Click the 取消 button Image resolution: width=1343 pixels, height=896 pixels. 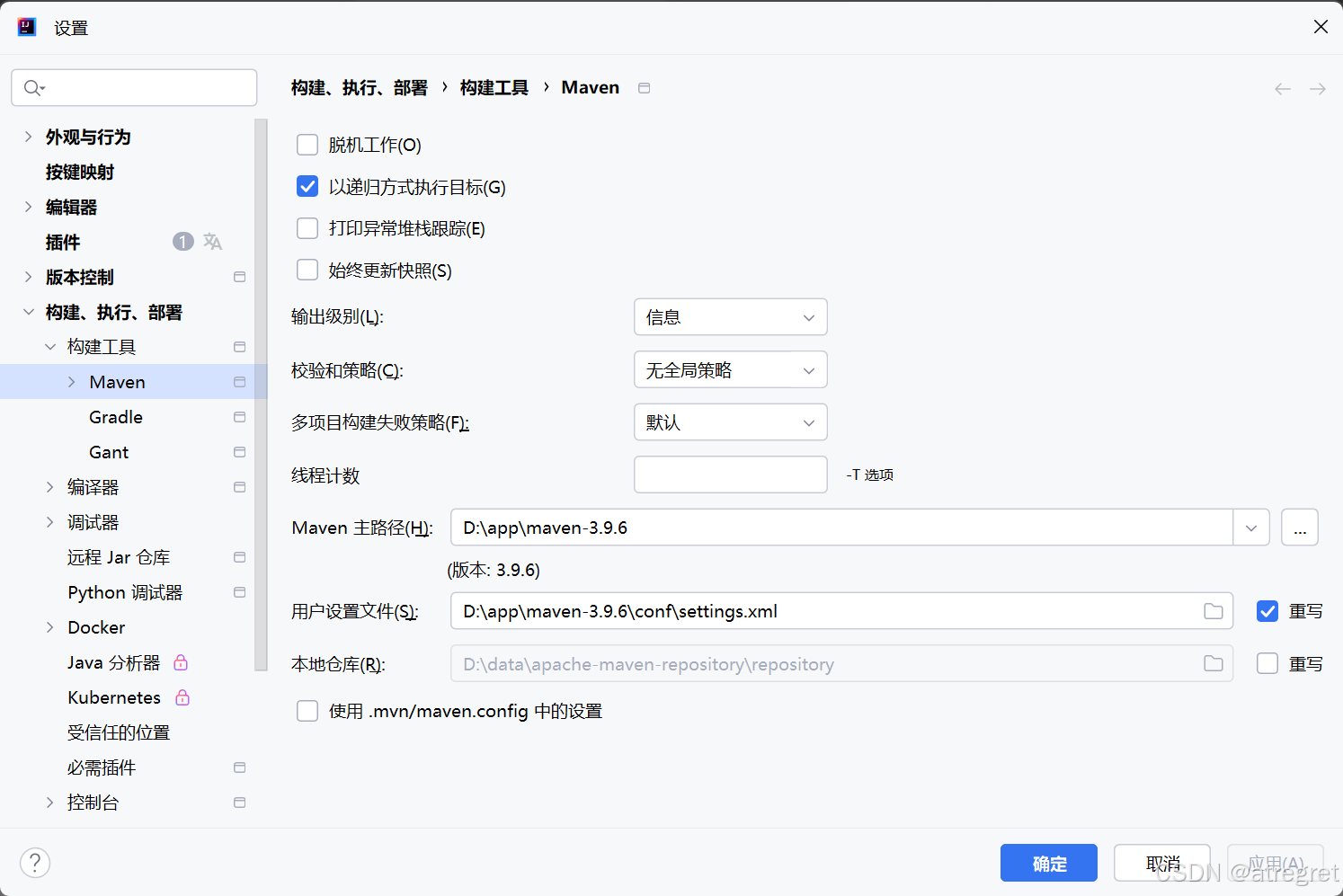[x=1162, y=863]
